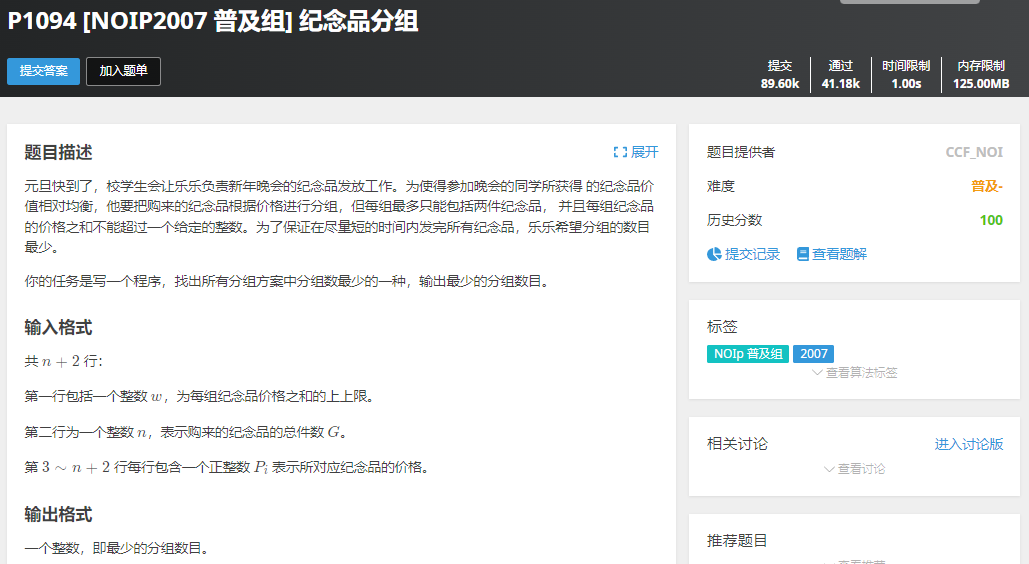This screenshot has width=1029, height=564.
Task: Click the 推荐题目 heading
Action: tap(737, 541)
